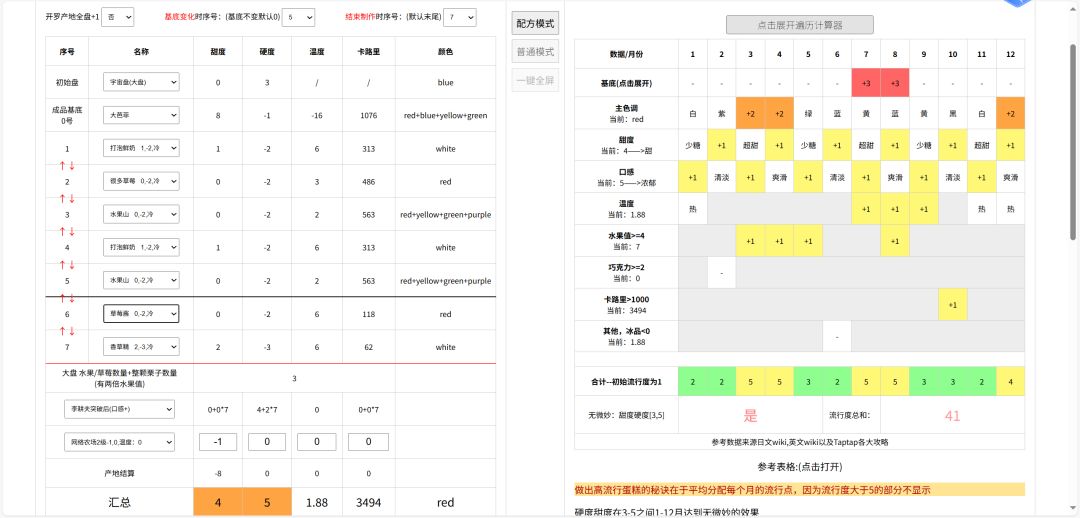
Task: Click the 参考表格:(点击打开) link
Action: [799, 467]
